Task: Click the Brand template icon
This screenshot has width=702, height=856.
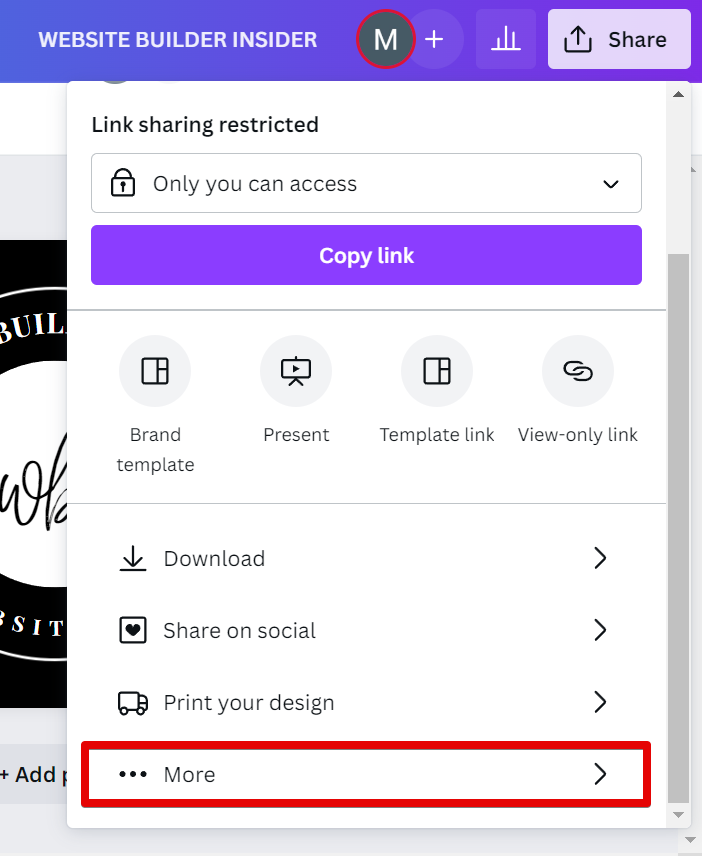Action: 155,372
